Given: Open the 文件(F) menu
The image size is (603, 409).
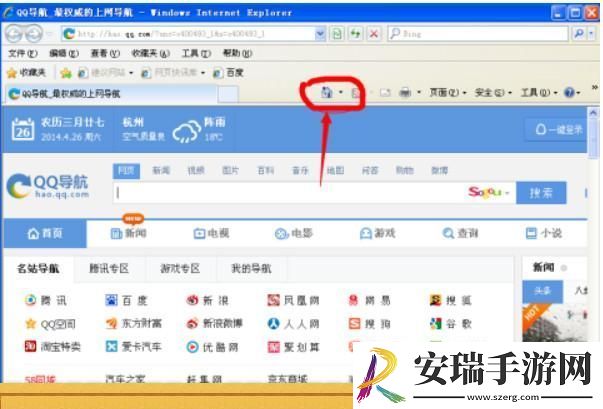Looking at the screenshot, I should (x=23, y=53).
